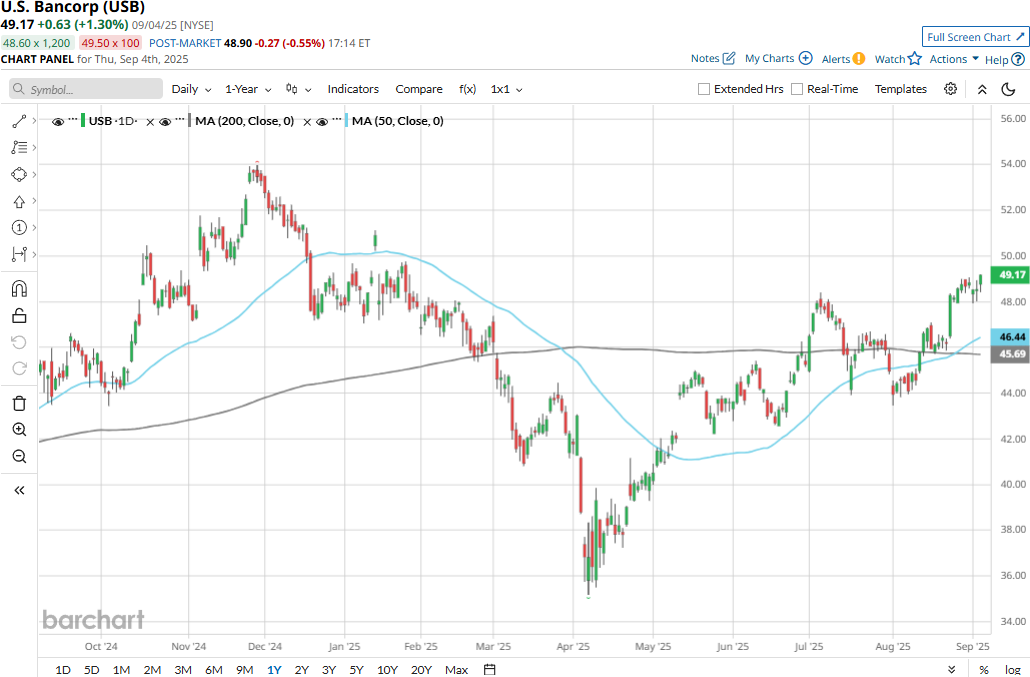Delete drawings with the trash icon
The image size is (1030, 677).
(19, 403)
